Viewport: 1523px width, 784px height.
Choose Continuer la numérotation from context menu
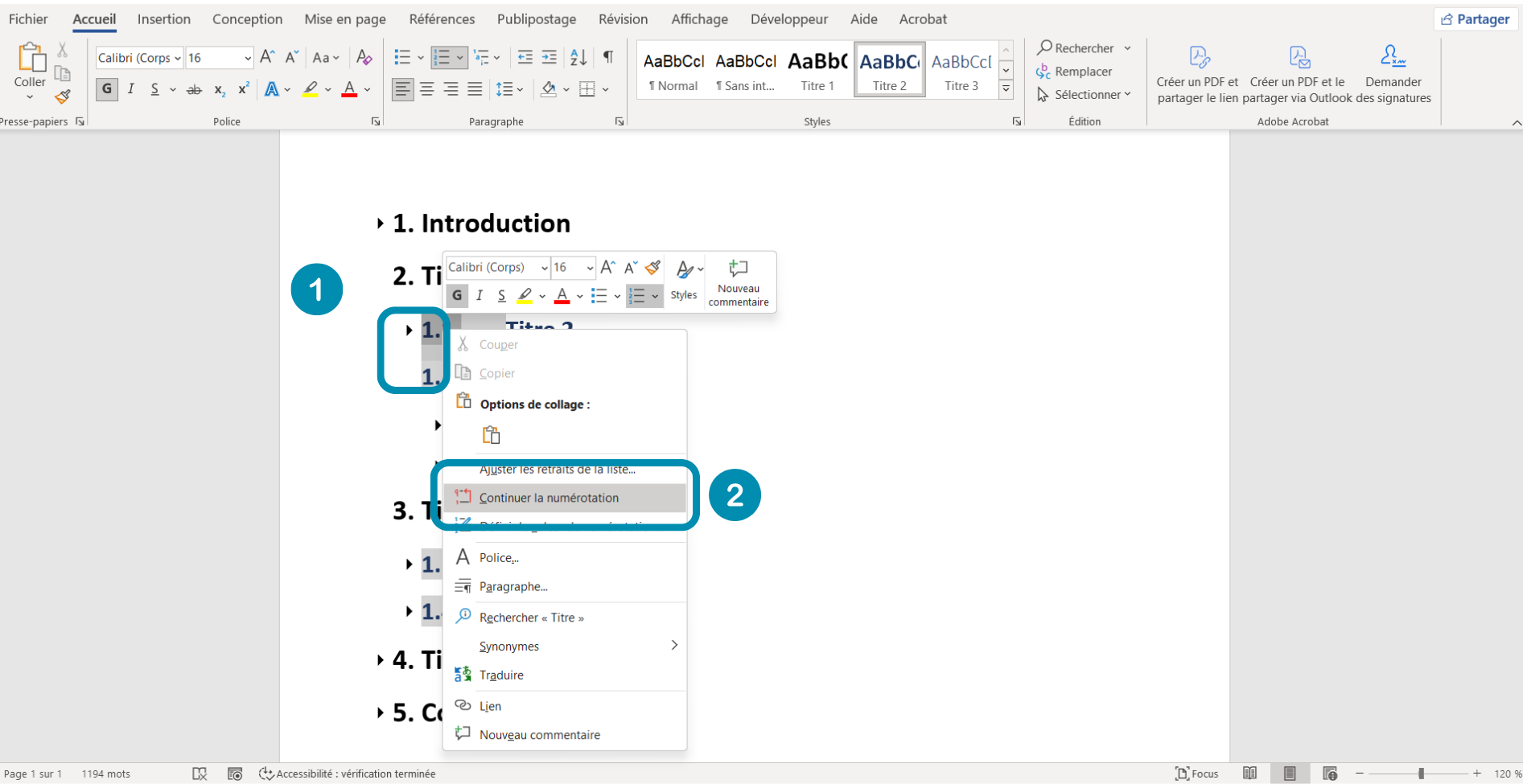549,498
